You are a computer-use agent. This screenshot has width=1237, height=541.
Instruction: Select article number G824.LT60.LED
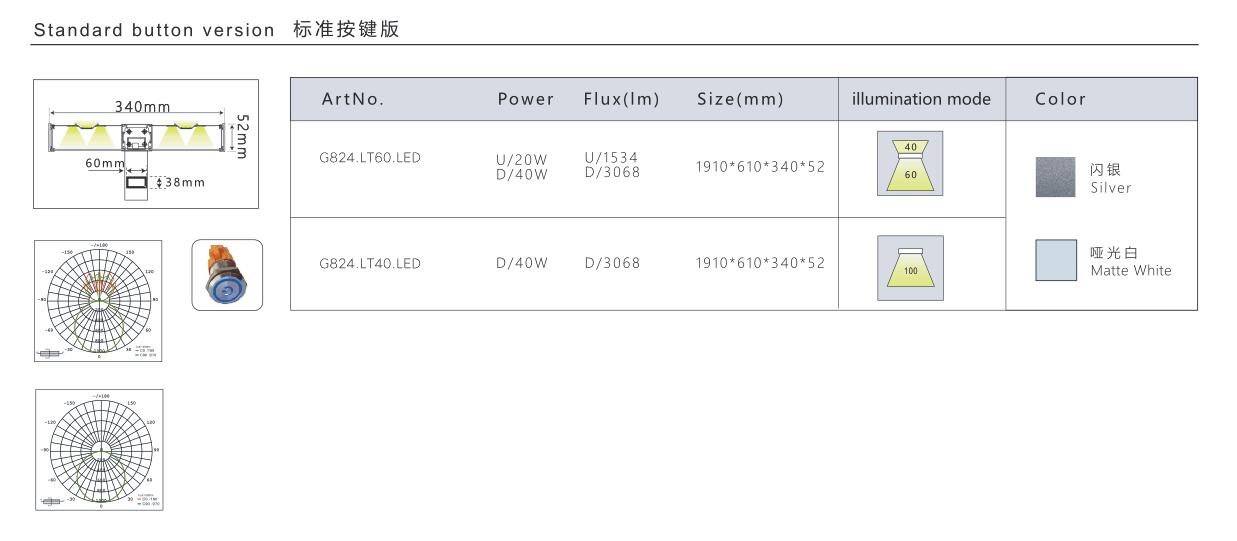tap(371, 166)
